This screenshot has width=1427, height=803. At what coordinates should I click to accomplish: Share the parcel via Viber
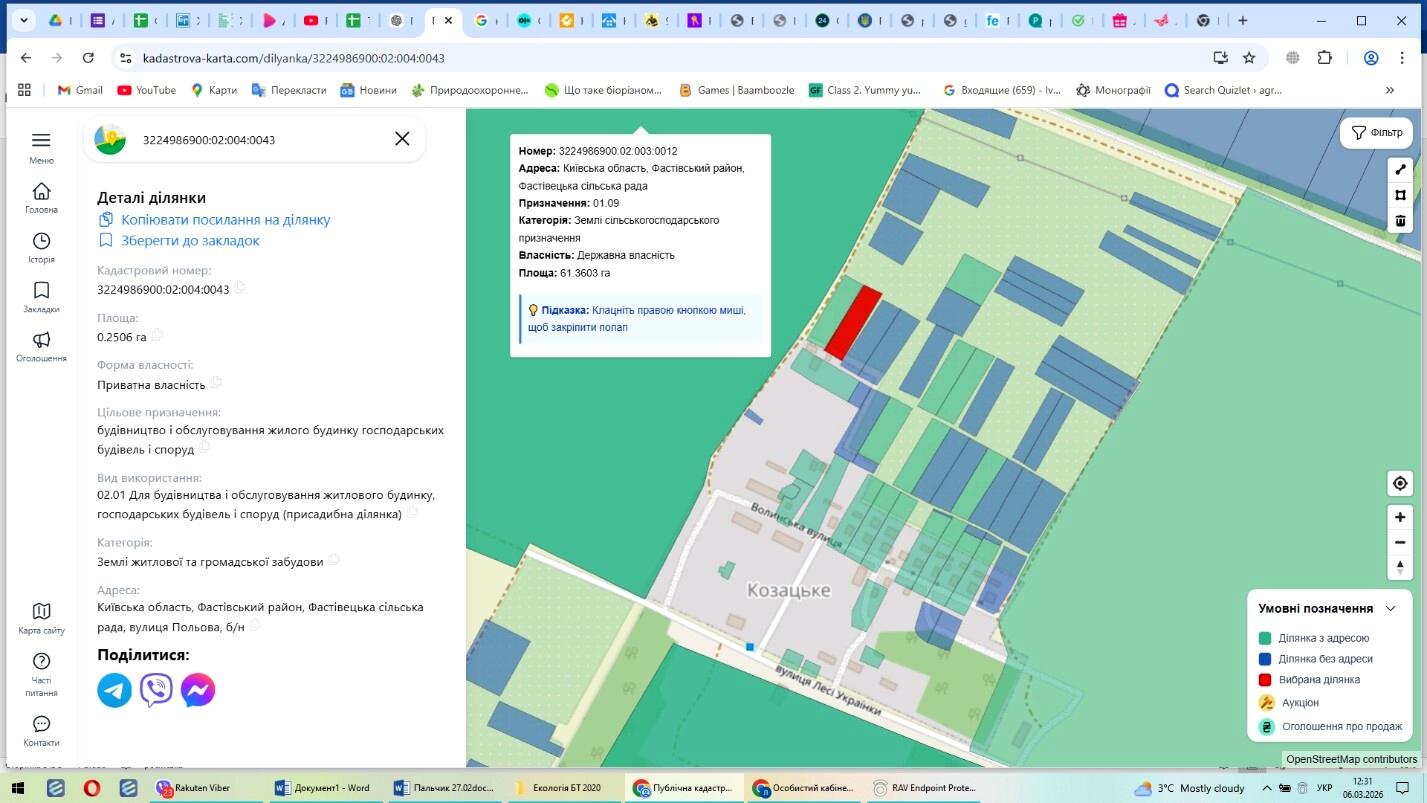pos(156,690)
